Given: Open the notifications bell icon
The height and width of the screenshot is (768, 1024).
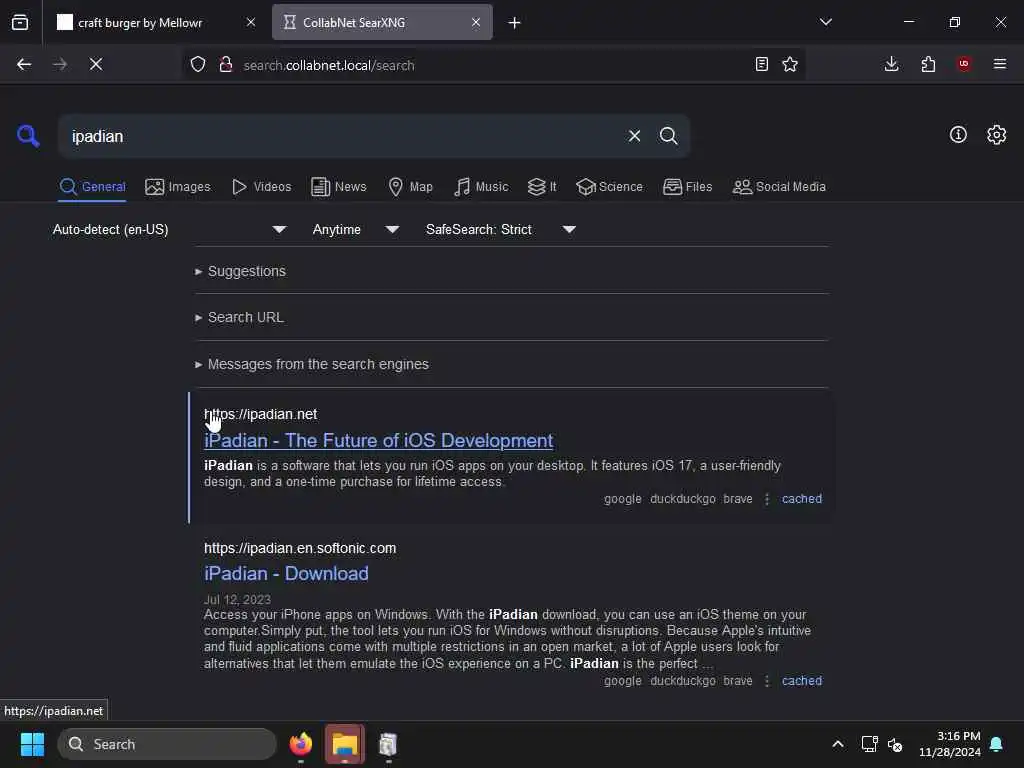Looking at the screenshot, I should pyautogui.click(x=996, y=744).
